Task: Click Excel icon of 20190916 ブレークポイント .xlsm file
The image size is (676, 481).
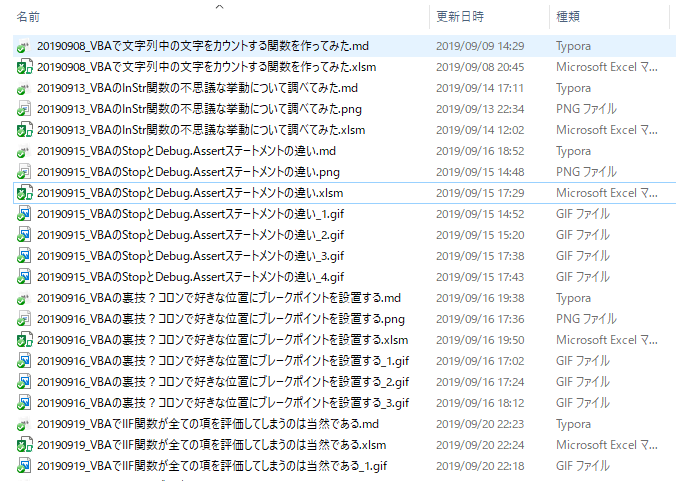Action: [x=24, y=340]
